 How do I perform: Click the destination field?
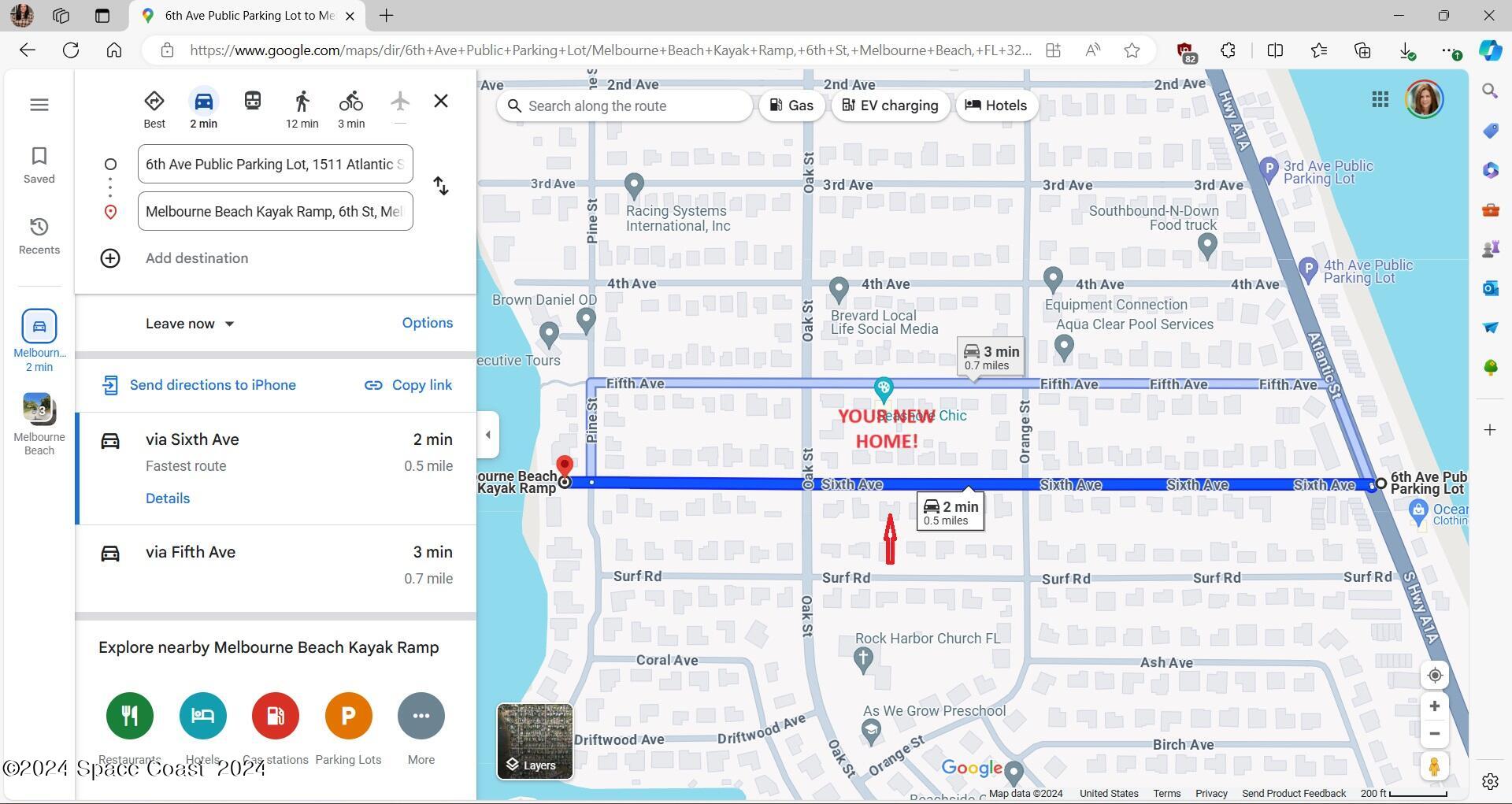[x=275, y=211]
